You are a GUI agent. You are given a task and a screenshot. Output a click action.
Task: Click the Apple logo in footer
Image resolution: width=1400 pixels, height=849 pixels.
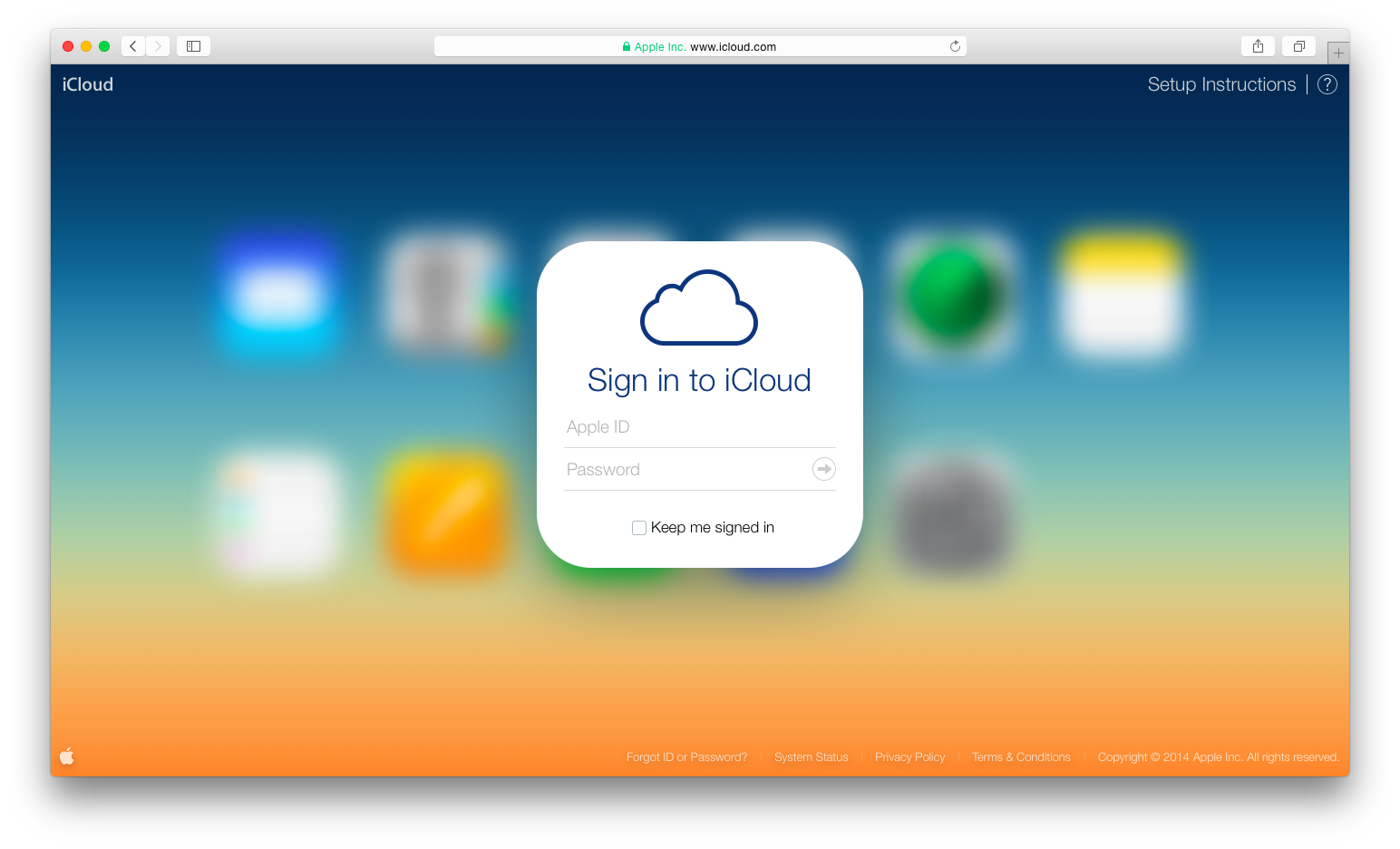coord(67,756)
